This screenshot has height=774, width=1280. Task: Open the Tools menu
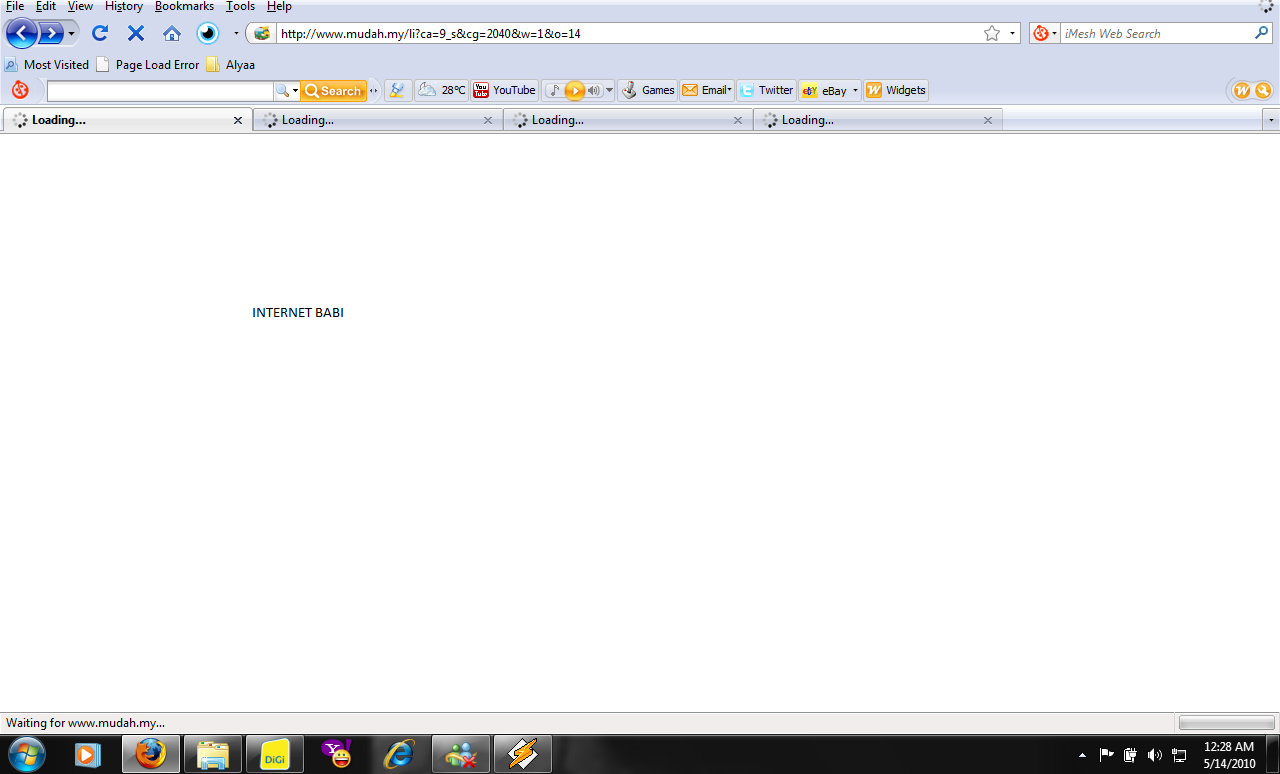[241, 6]
